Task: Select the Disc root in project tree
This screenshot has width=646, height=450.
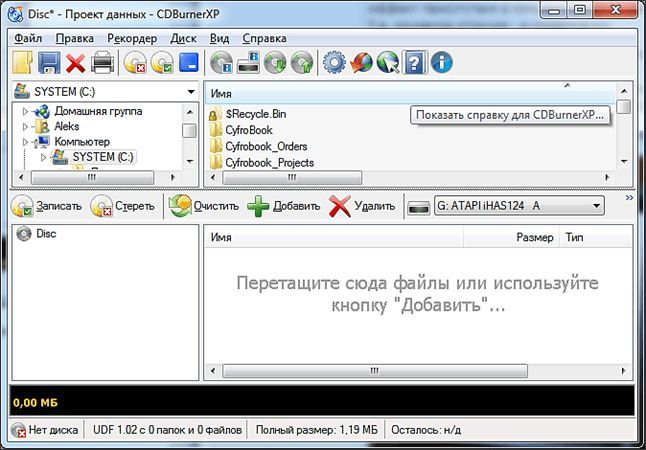Action: 46,234
